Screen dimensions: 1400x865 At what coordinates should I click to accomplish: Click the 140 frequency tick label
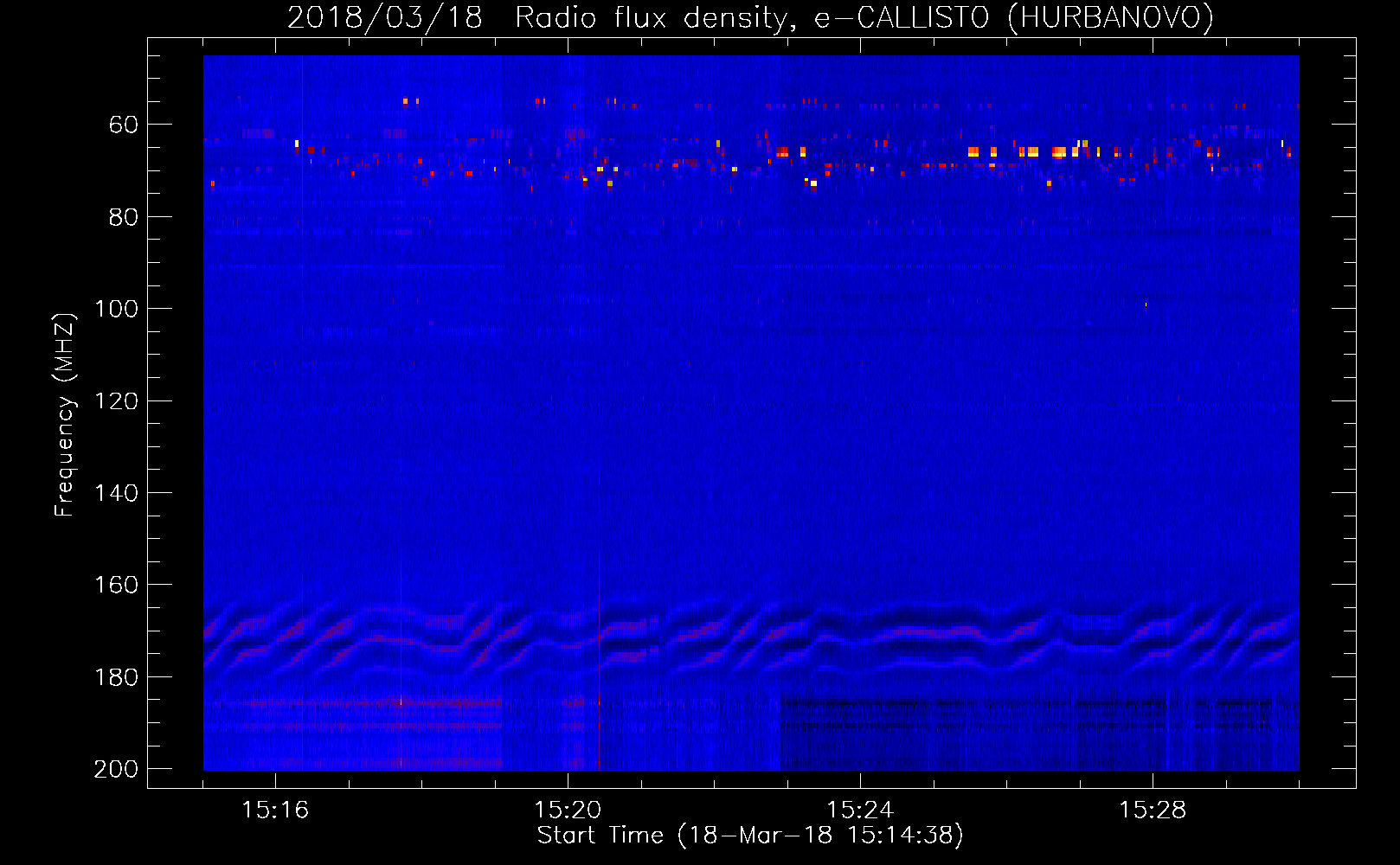(116, 493)
